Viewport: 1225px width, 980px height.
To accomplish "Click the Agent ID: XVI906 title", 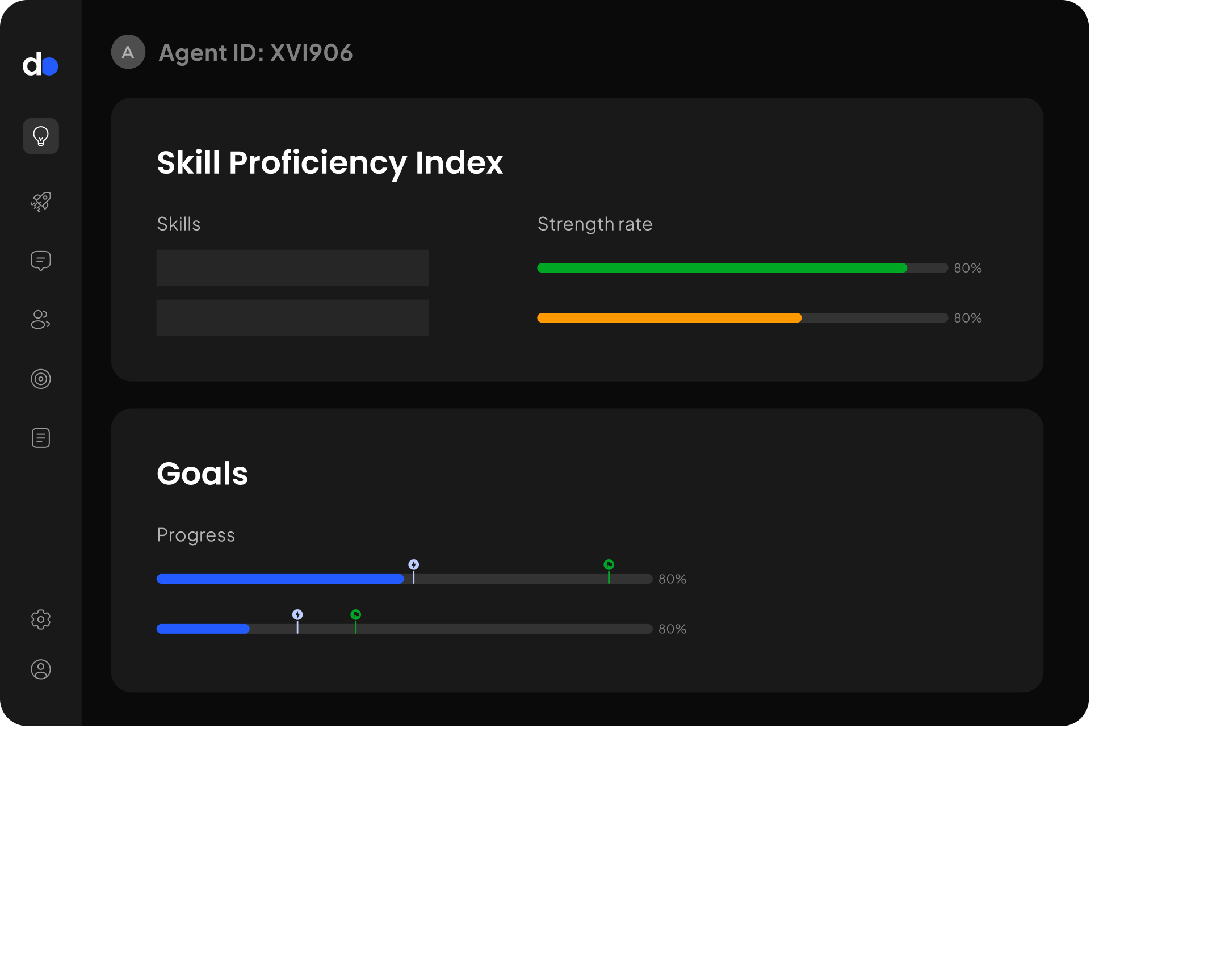I will tap(255, 53).
